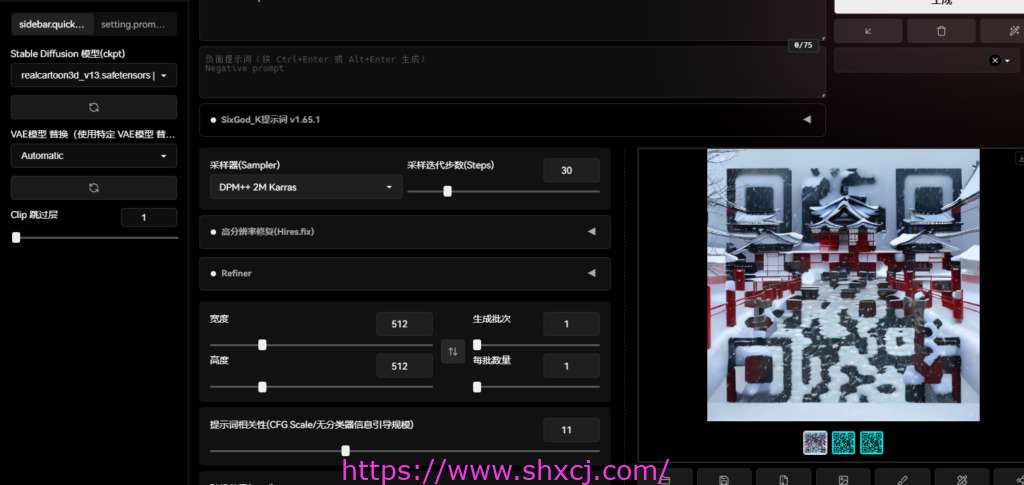
Task: Adjust the CFG Scale slider
Action: point(404,450)
